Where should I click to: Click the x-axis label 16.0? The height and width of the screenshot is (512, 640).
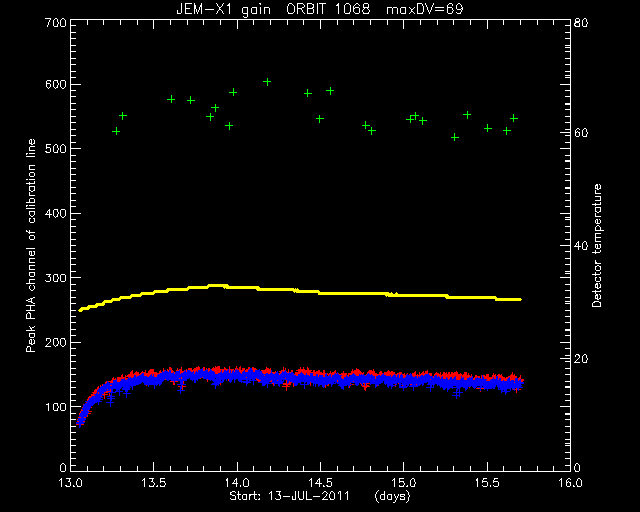click(x=570, y=483)
